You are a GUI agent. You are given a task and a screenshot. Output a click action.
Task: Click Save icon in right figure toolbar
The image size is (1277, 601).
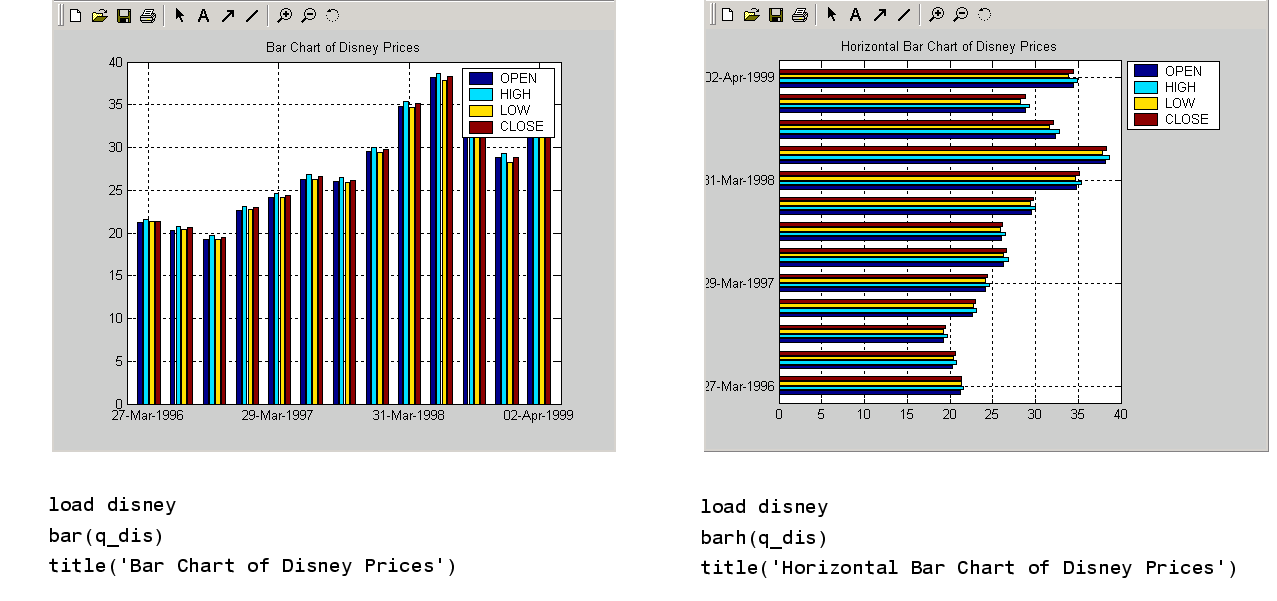coord(776,14)
